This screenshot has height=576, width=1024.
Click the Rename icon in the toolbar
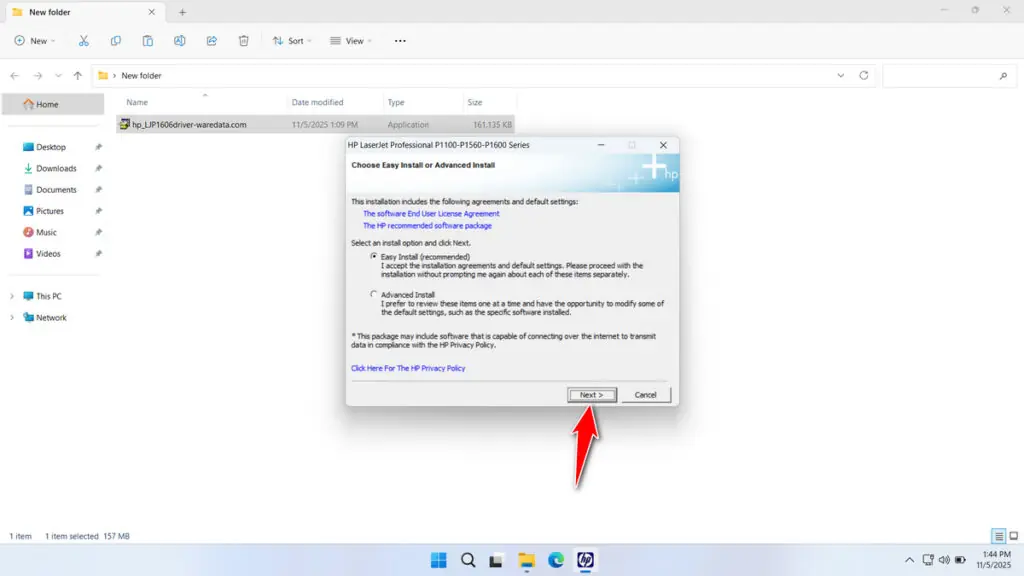[x=179, y=40]
